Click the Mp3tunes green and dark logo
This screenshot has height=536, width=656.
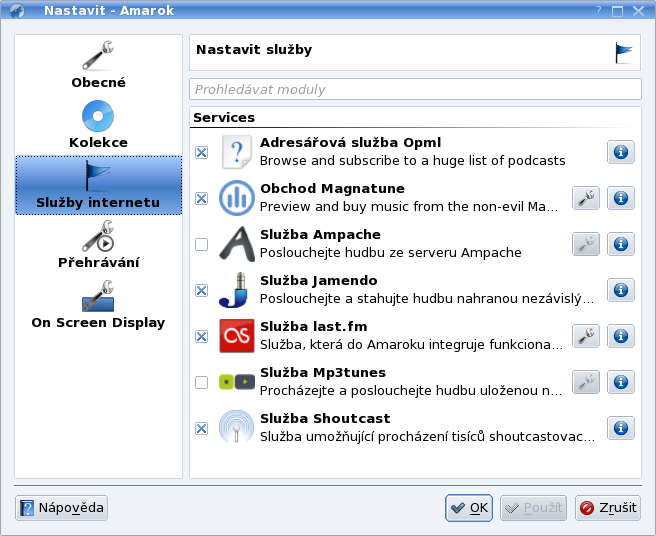[x=237, y=382]
